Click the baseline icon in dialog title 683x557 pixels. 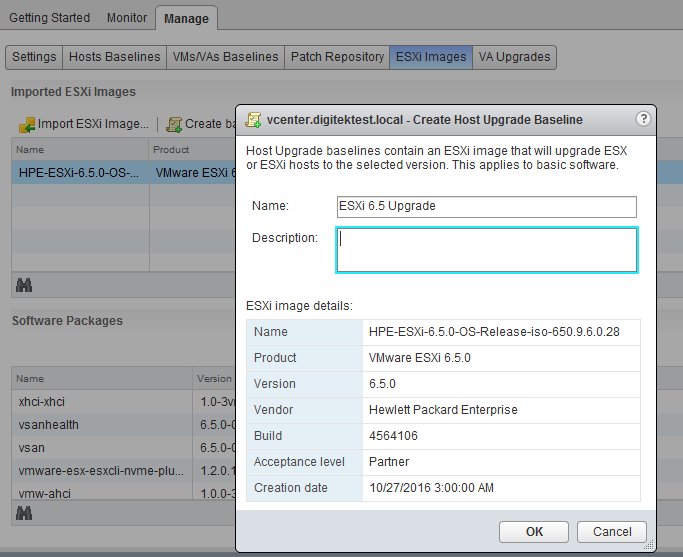(x=253, y=120)
